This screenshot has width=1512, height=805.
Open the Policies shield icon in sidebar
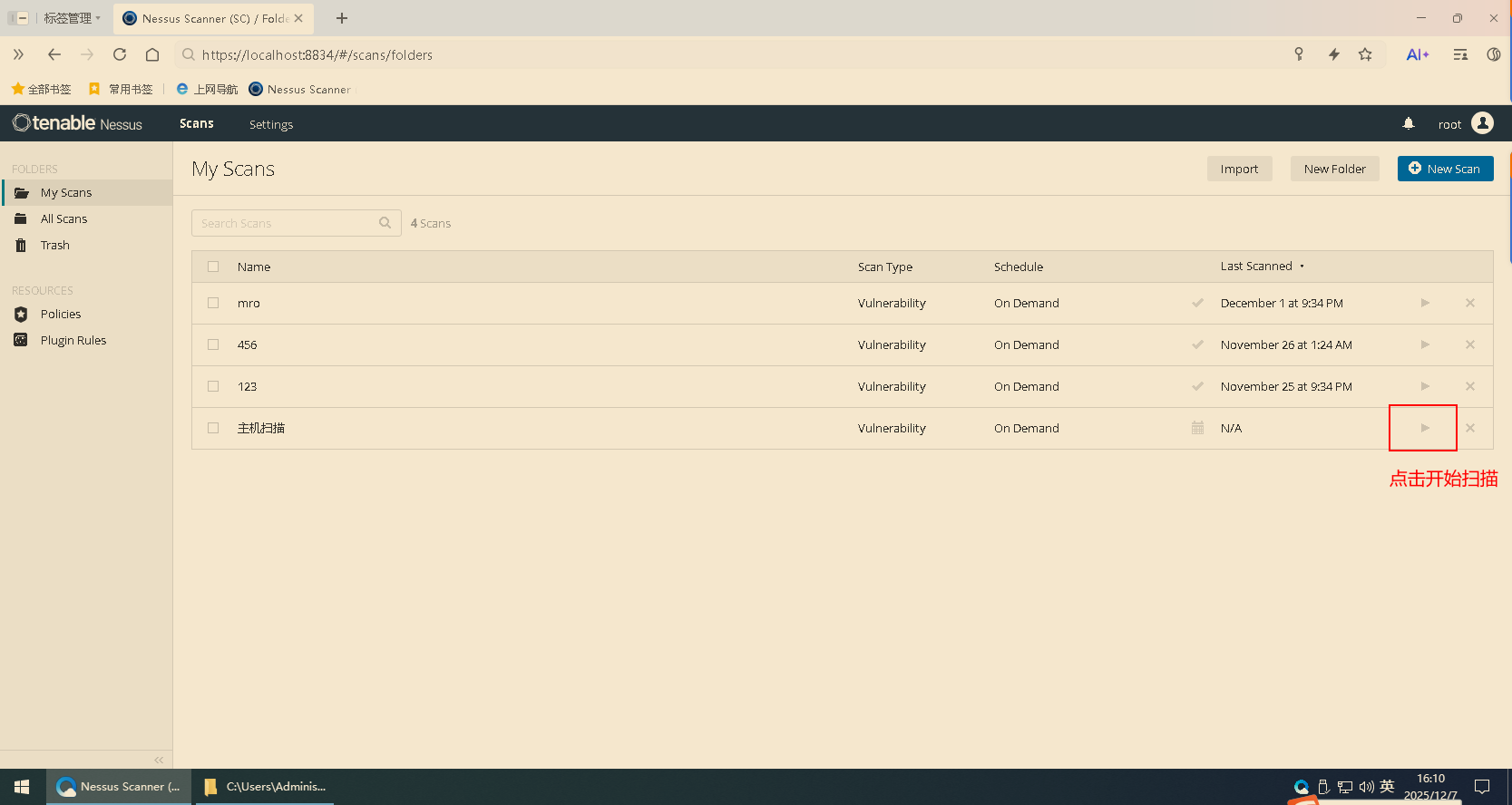(x=21, y=315)
